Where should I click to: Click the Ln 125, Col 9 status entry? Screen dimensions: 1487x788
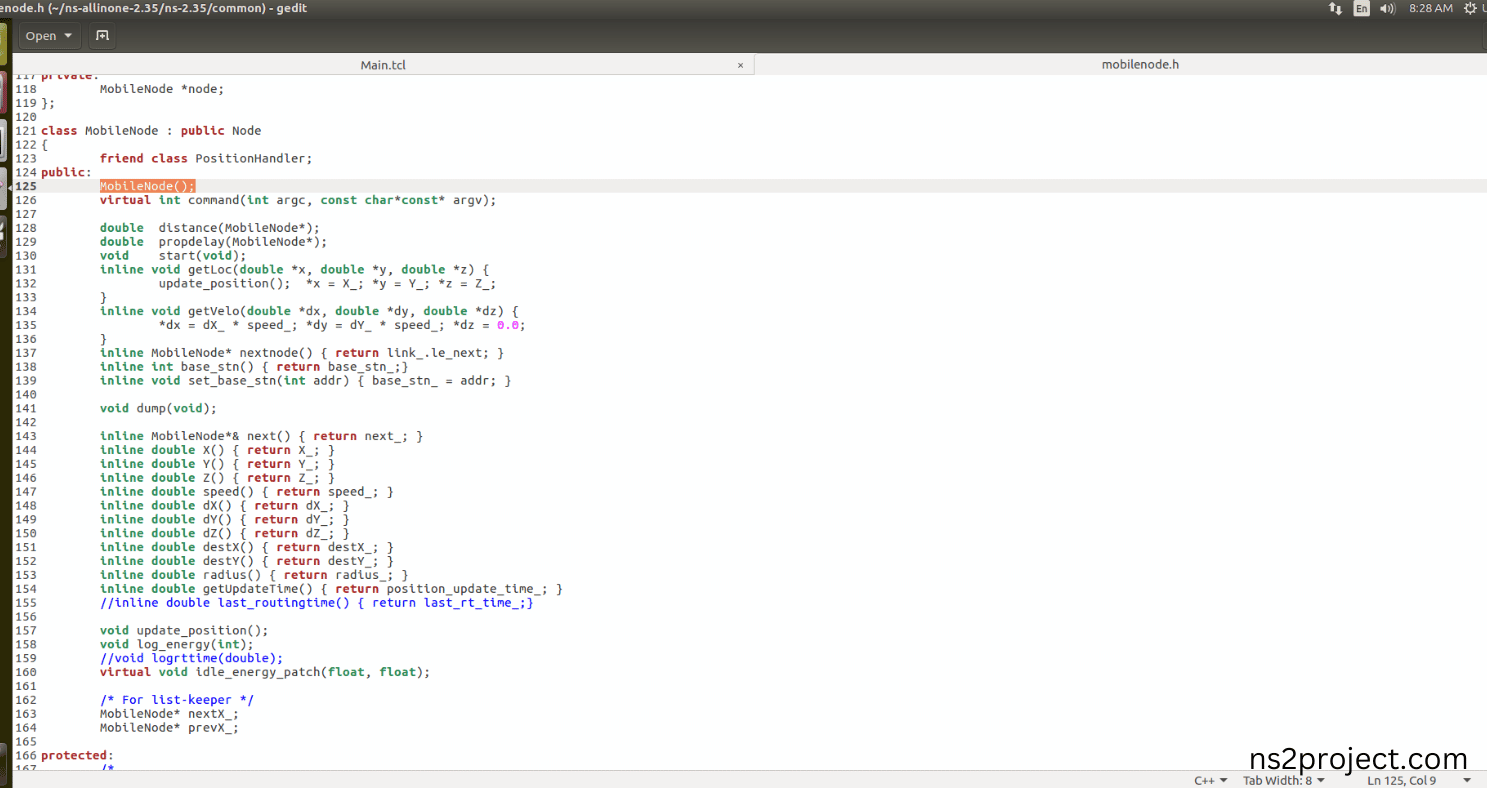[1401, 780]
